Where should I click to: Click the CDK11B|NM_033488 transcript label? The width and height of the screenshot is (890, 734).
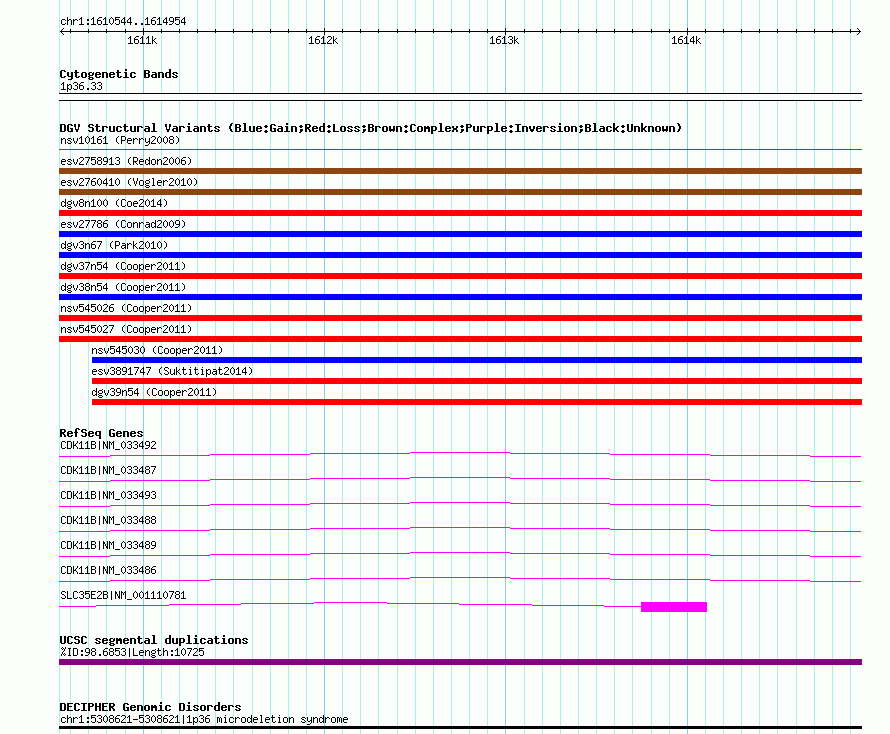[108, 520]
